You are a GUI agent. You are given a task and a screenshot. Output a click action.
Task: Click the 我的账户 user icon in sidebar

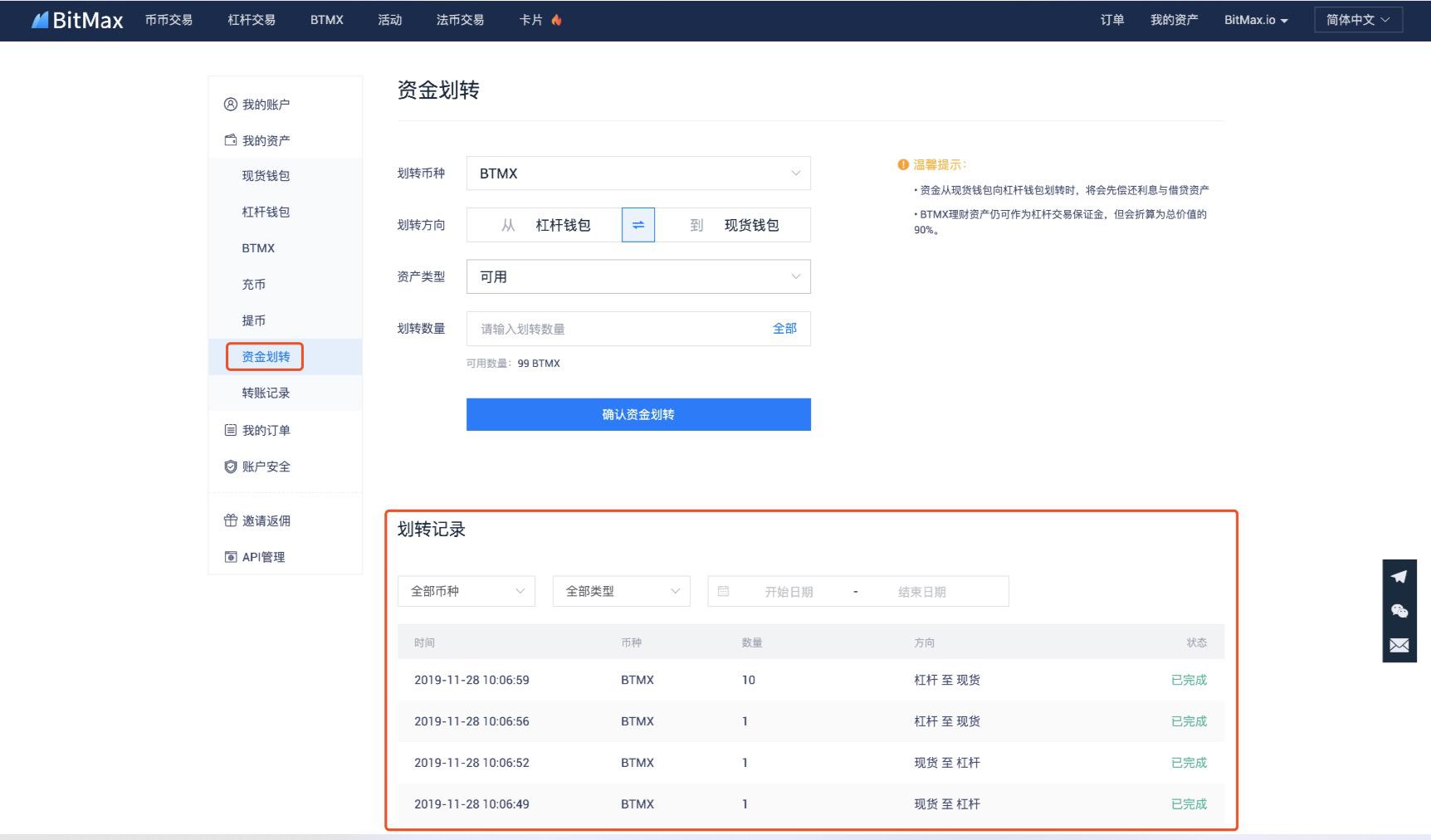(231, 104)
